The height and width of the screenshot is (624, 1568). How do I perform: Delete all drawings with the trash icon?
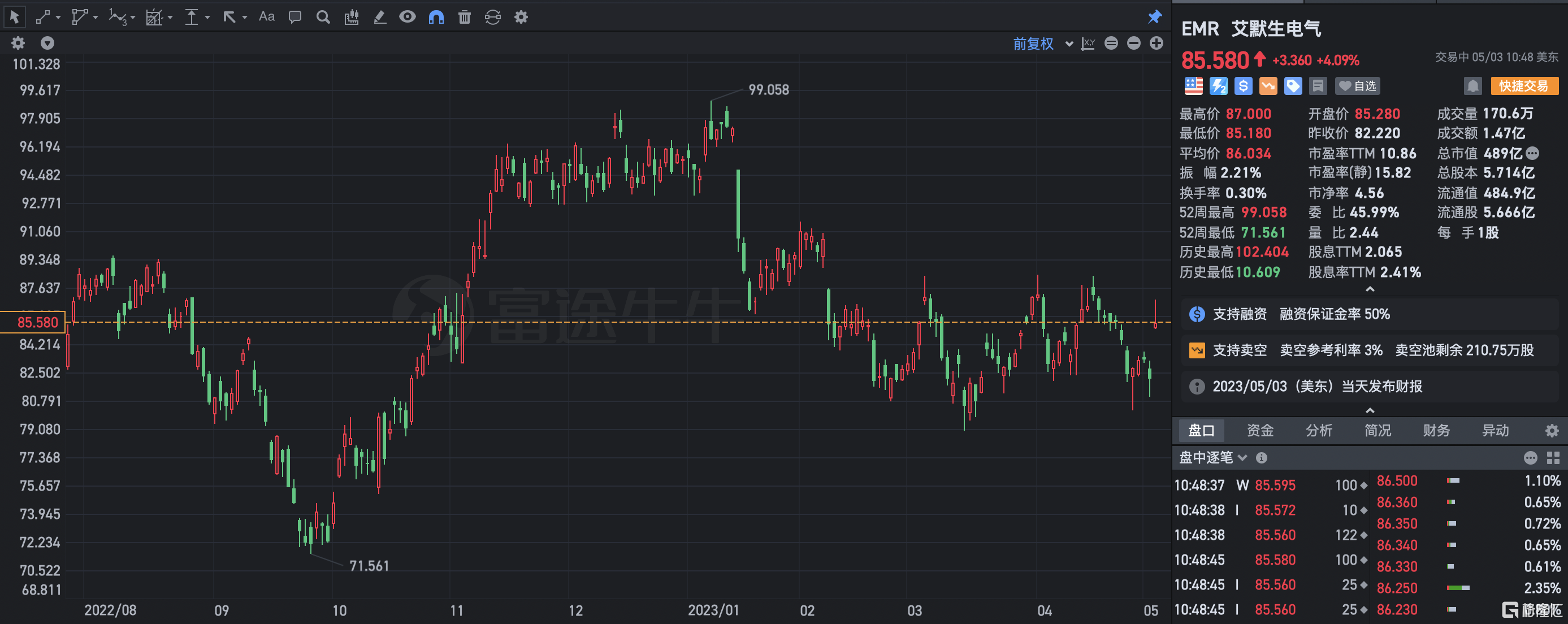[x=464, y=17]
